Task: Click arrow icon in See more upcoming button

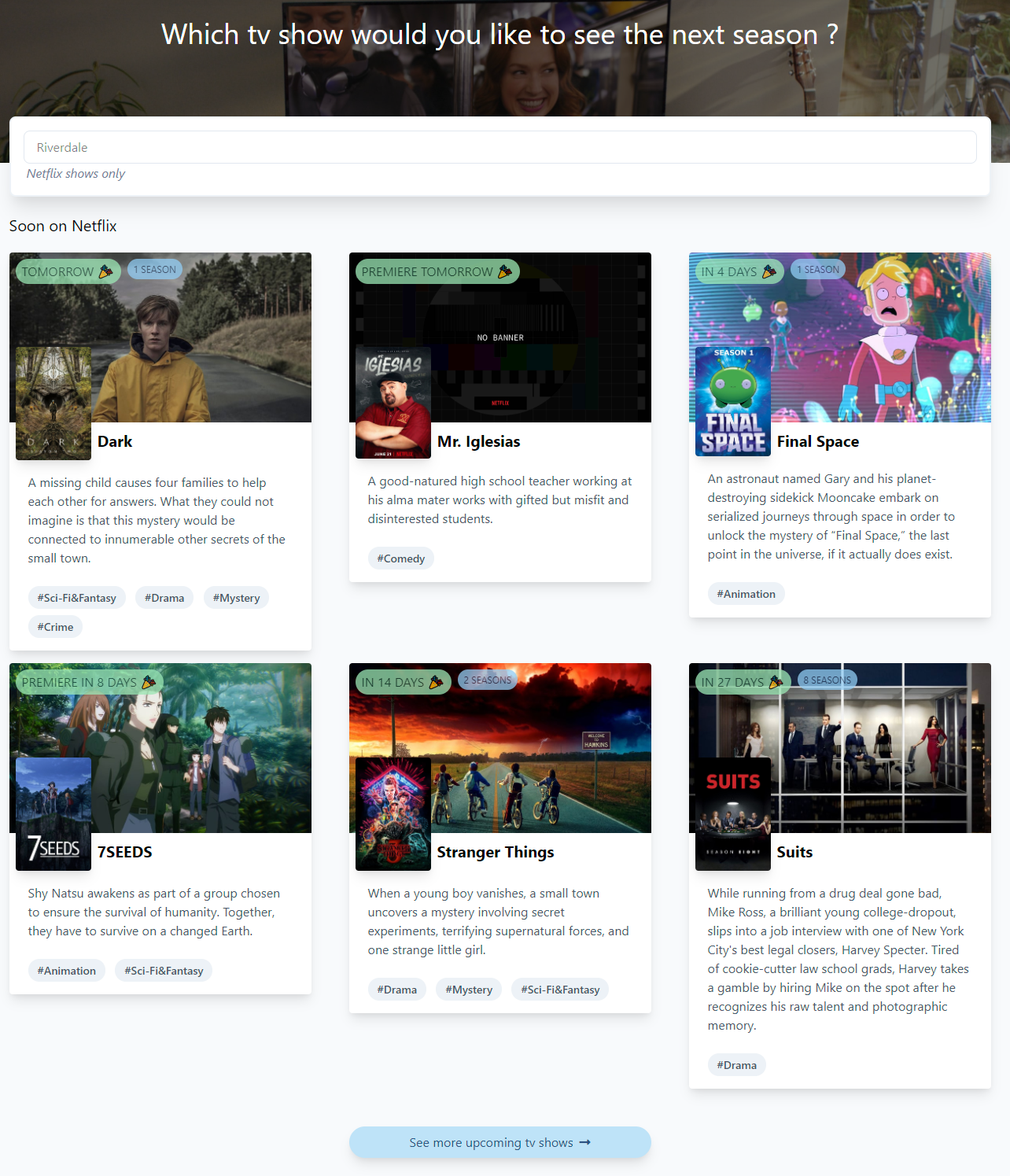Action: coord(584,1142)
